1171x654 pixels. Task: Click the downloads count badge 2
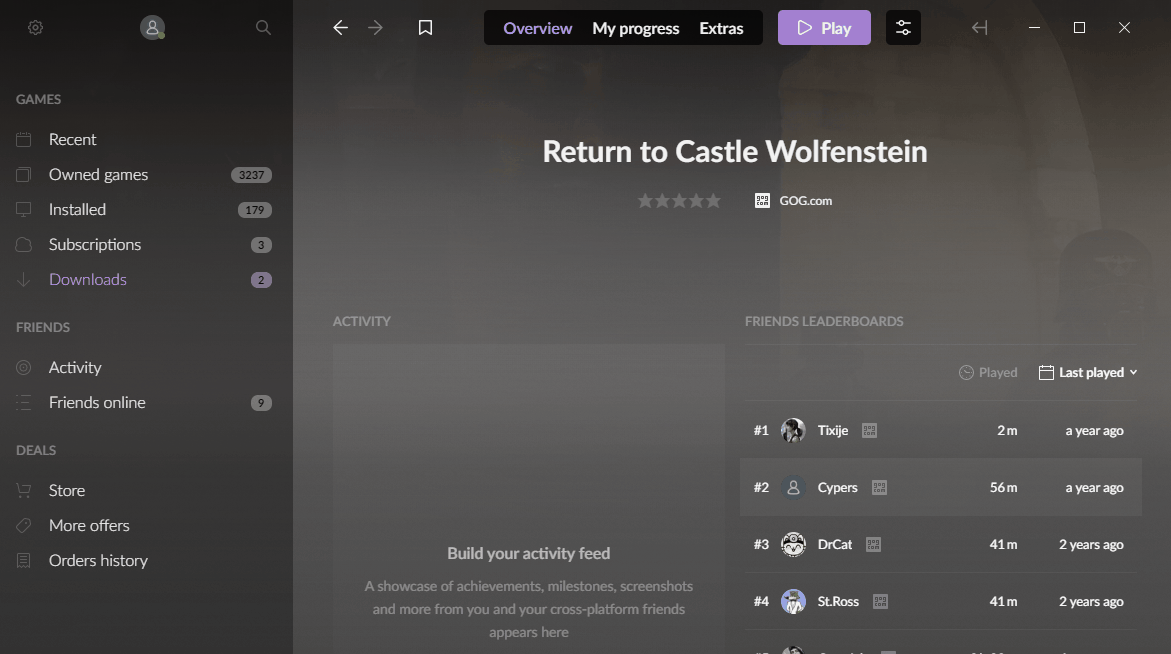click(x=261, y=280)
